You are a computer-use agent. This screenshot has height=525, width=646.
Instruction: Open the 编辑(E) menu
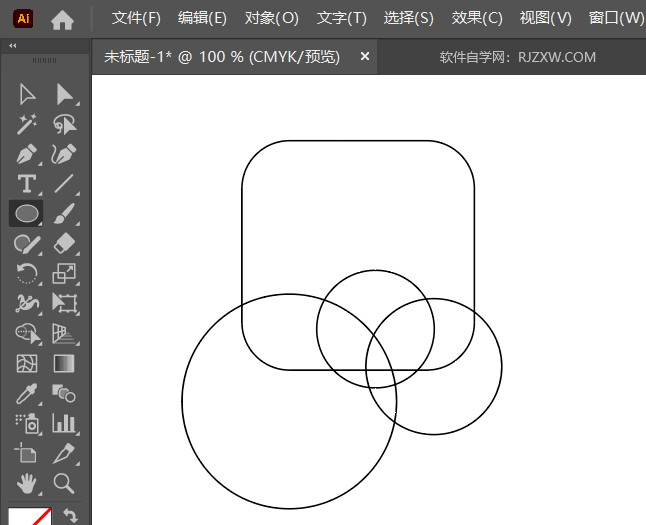point(202,18)
